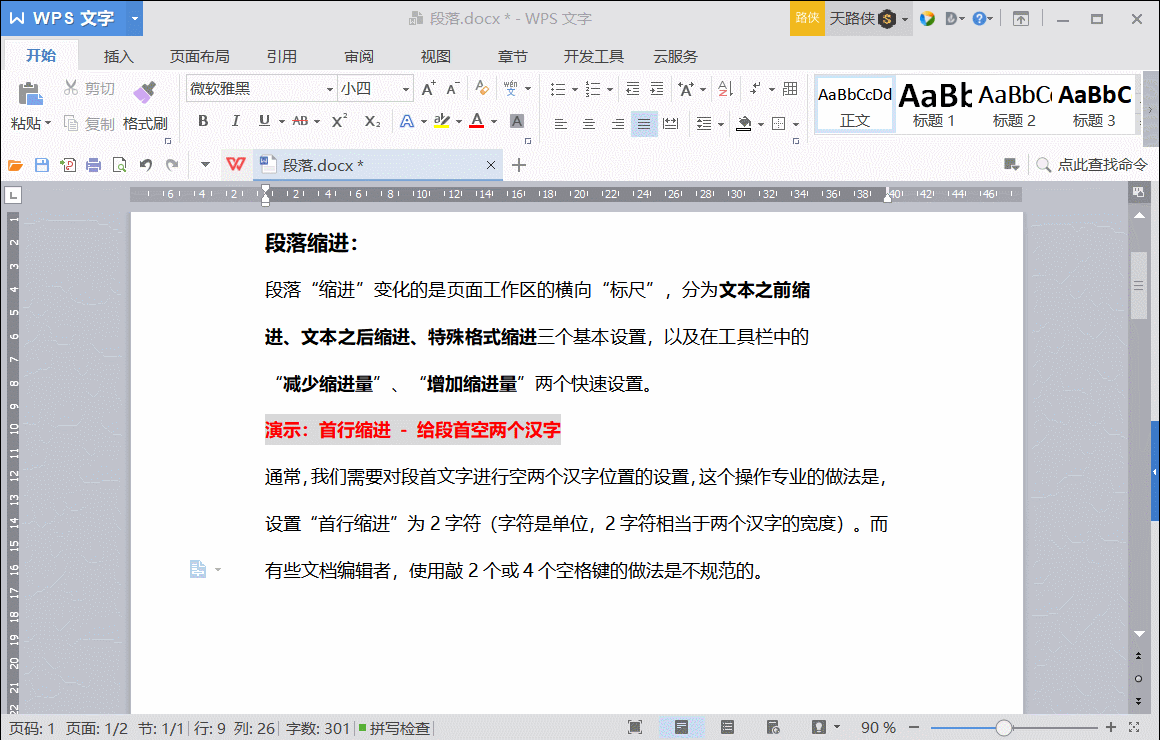Toggle bold formatting
Viewport: 1160px width, 740px height.
pyautogui.click(x=203, y=121)
